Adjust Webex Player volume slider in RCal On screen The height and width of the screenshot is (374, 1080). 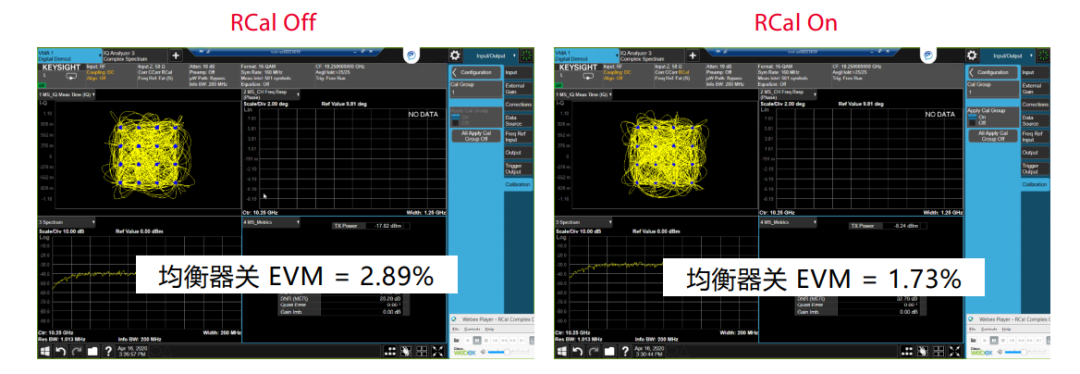(x=1024, y=351)
